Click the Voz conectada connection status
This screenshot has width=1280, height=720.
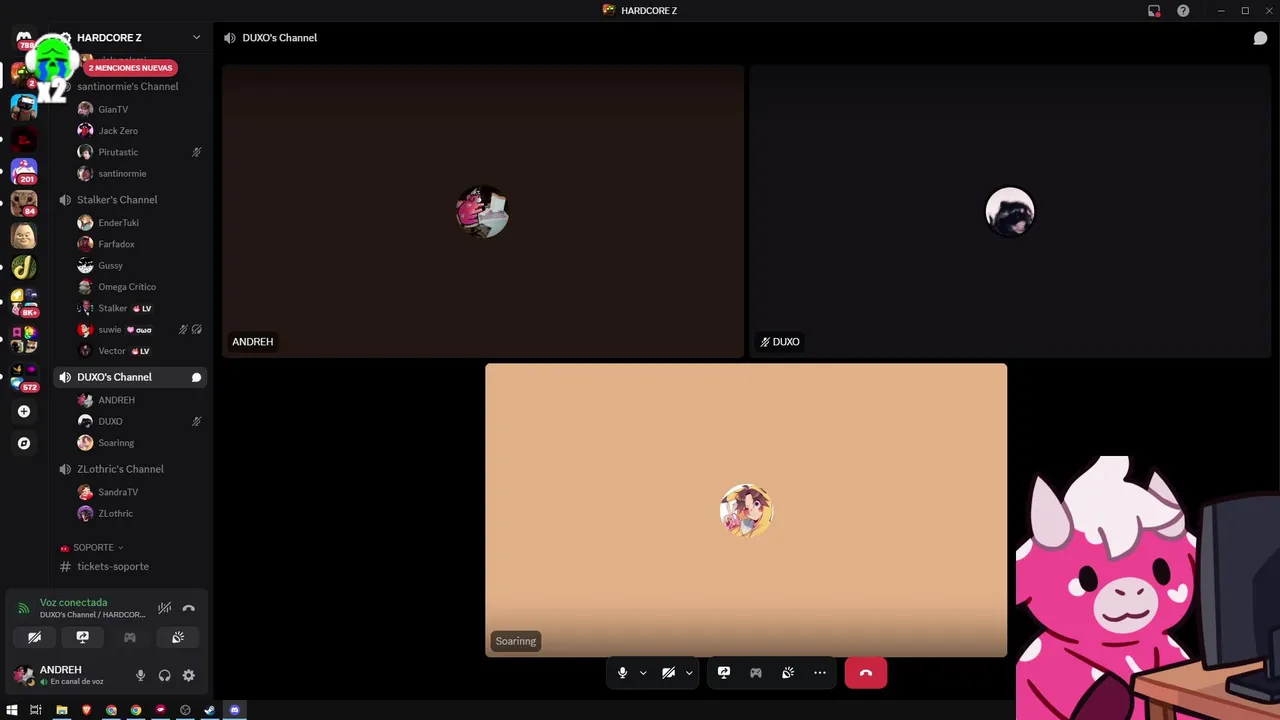click(73, 603)
